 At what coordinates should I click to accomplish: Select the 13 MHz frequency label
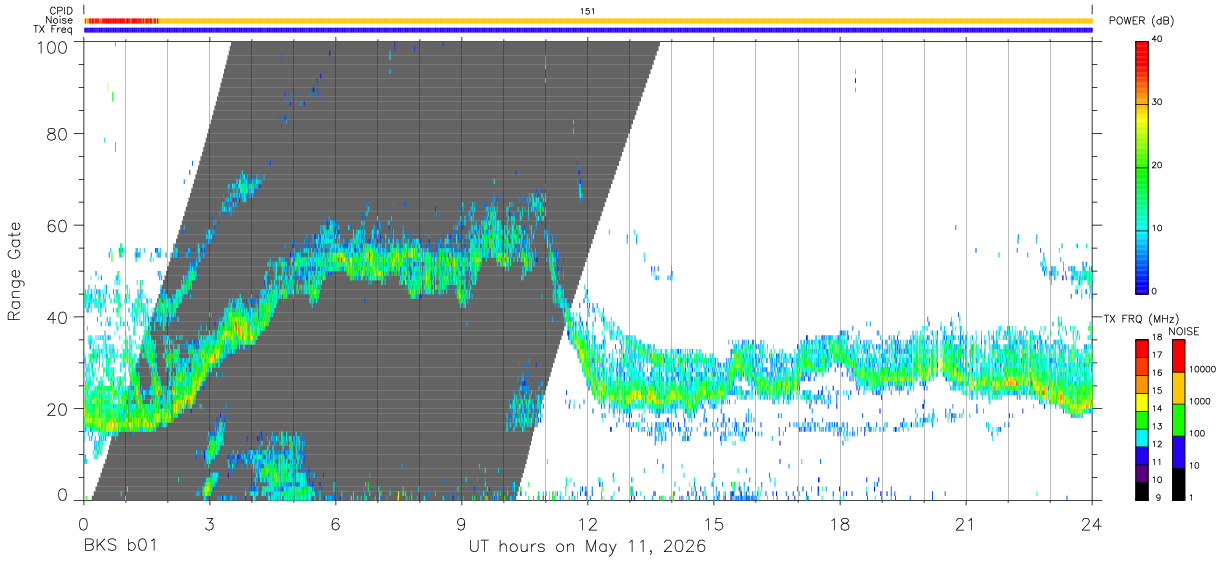(x=1159, y=426)
